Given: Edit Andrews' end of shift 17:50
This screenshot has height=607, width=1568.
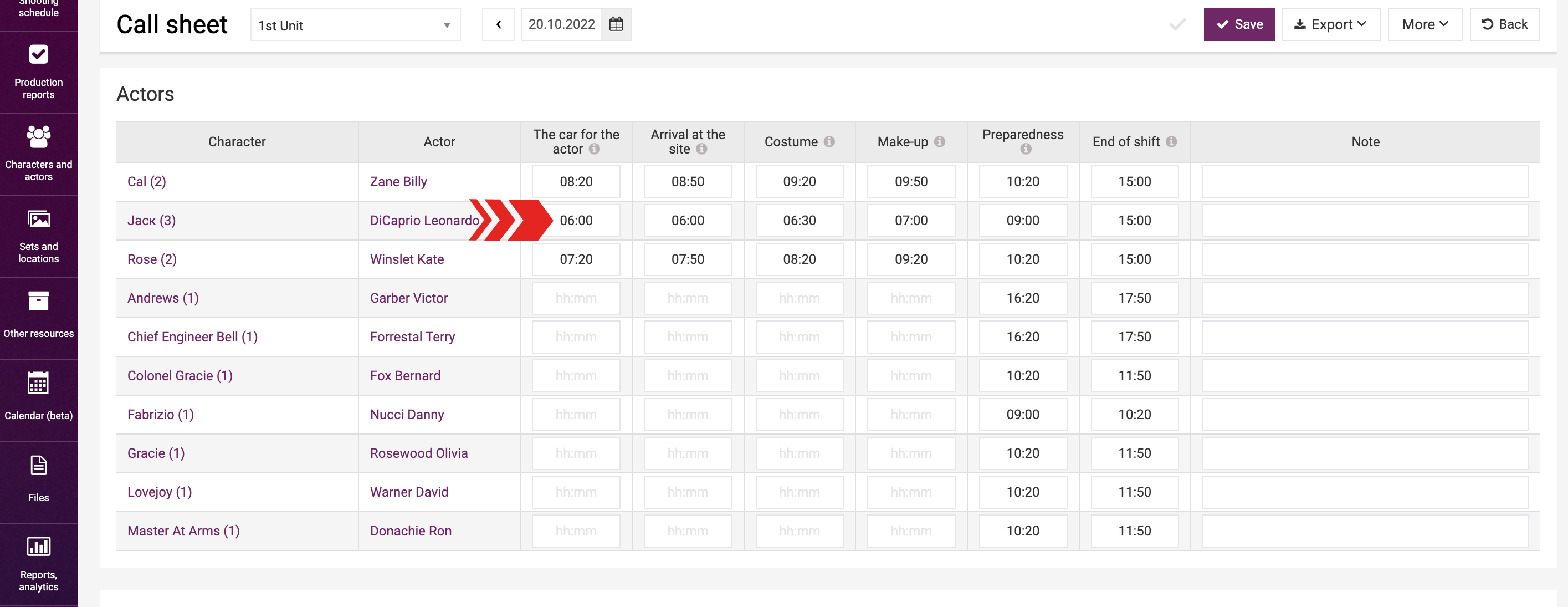Looking at the screenshot, I should click(x=1135, y=298).
